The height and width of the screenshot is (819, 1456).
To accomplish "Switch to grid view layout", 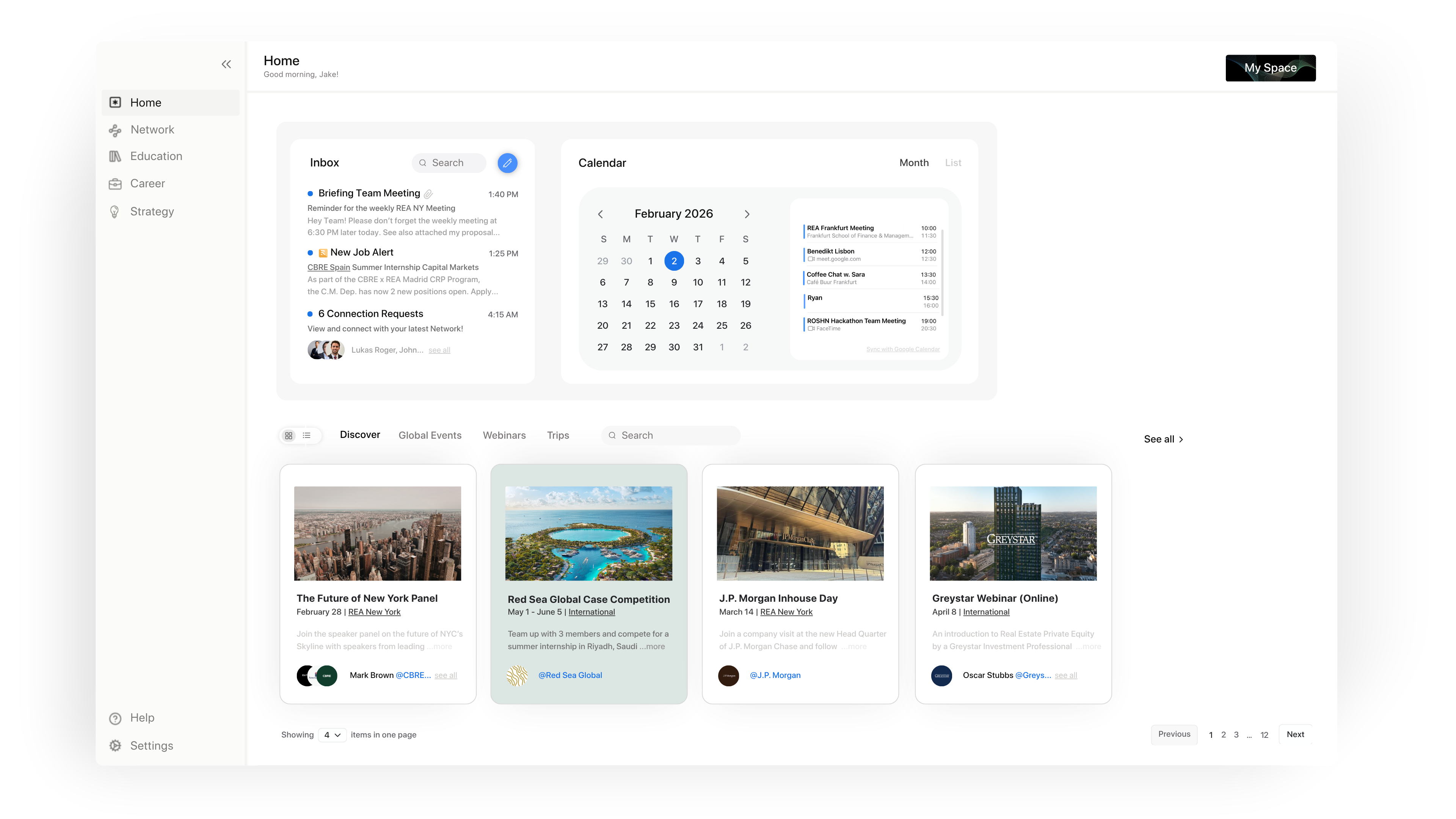I will click(289, 436).
